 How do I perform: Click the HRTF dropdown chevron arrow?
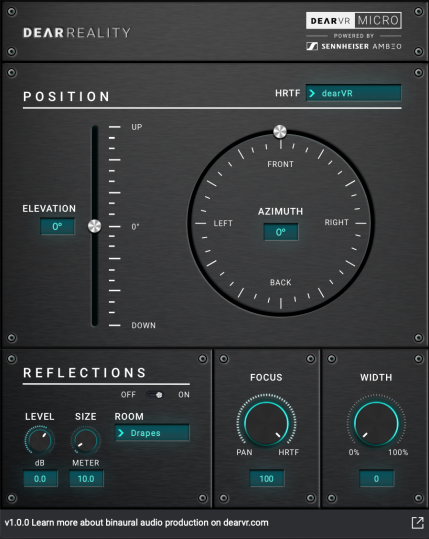coord(312,93)
